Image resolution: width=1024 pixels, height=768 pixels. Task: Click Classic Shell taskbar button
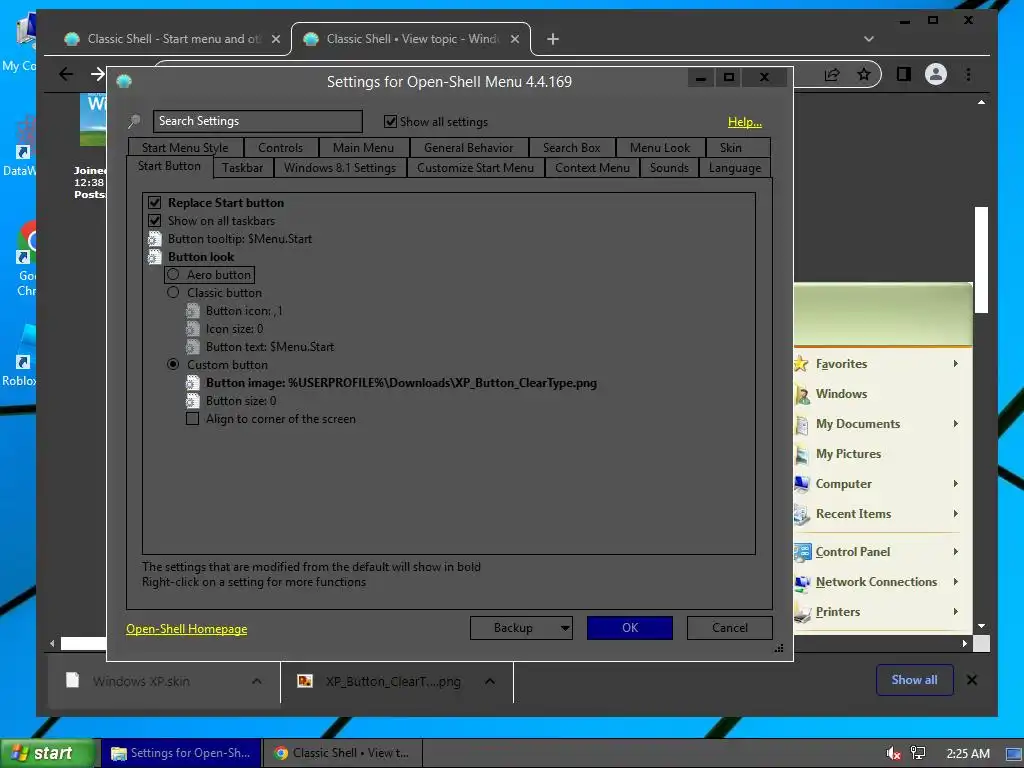click(343, 753)
